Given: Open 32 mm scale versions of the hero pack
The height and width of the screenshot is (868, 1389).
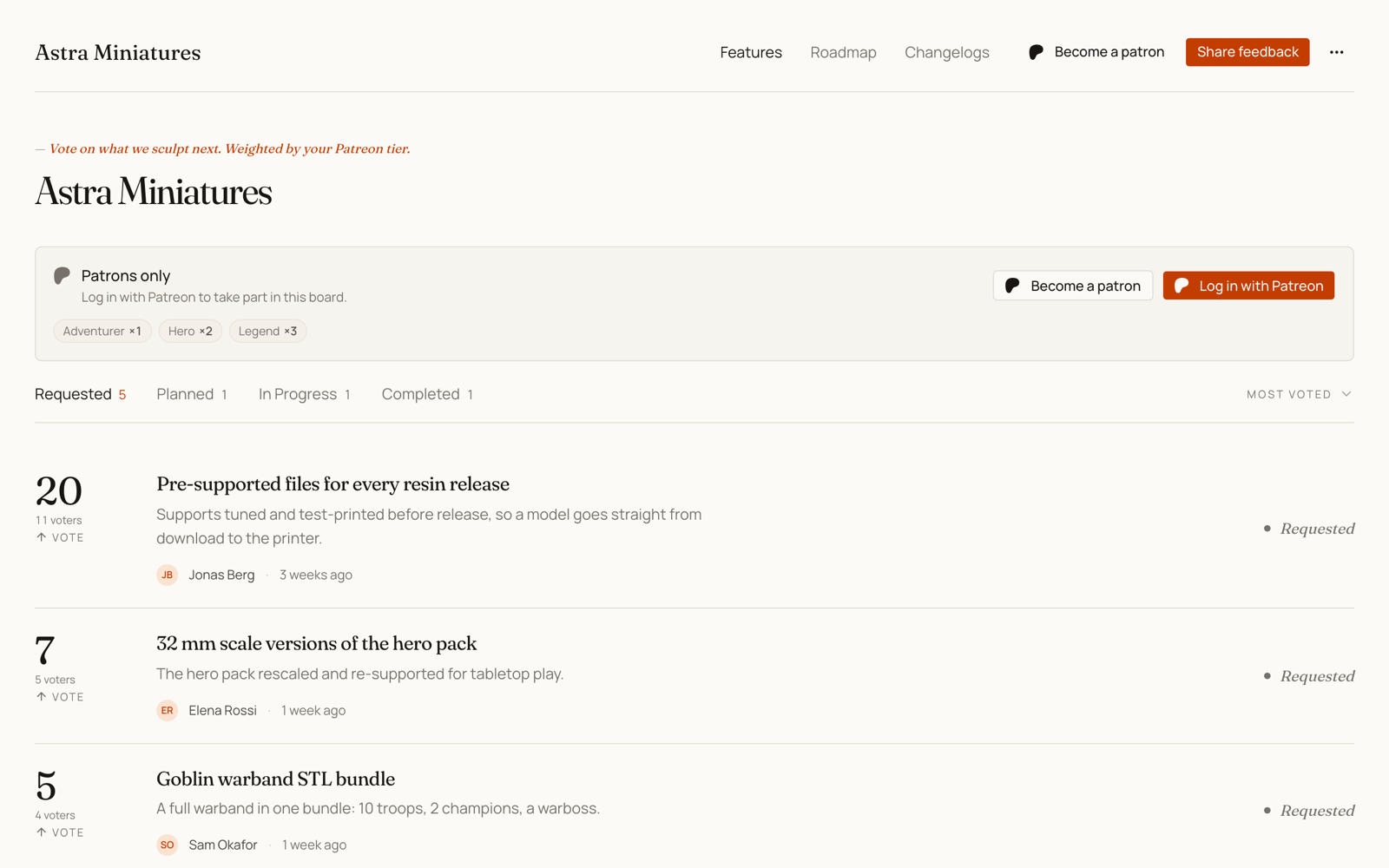Looking at the screenshot, I should 316,643.
